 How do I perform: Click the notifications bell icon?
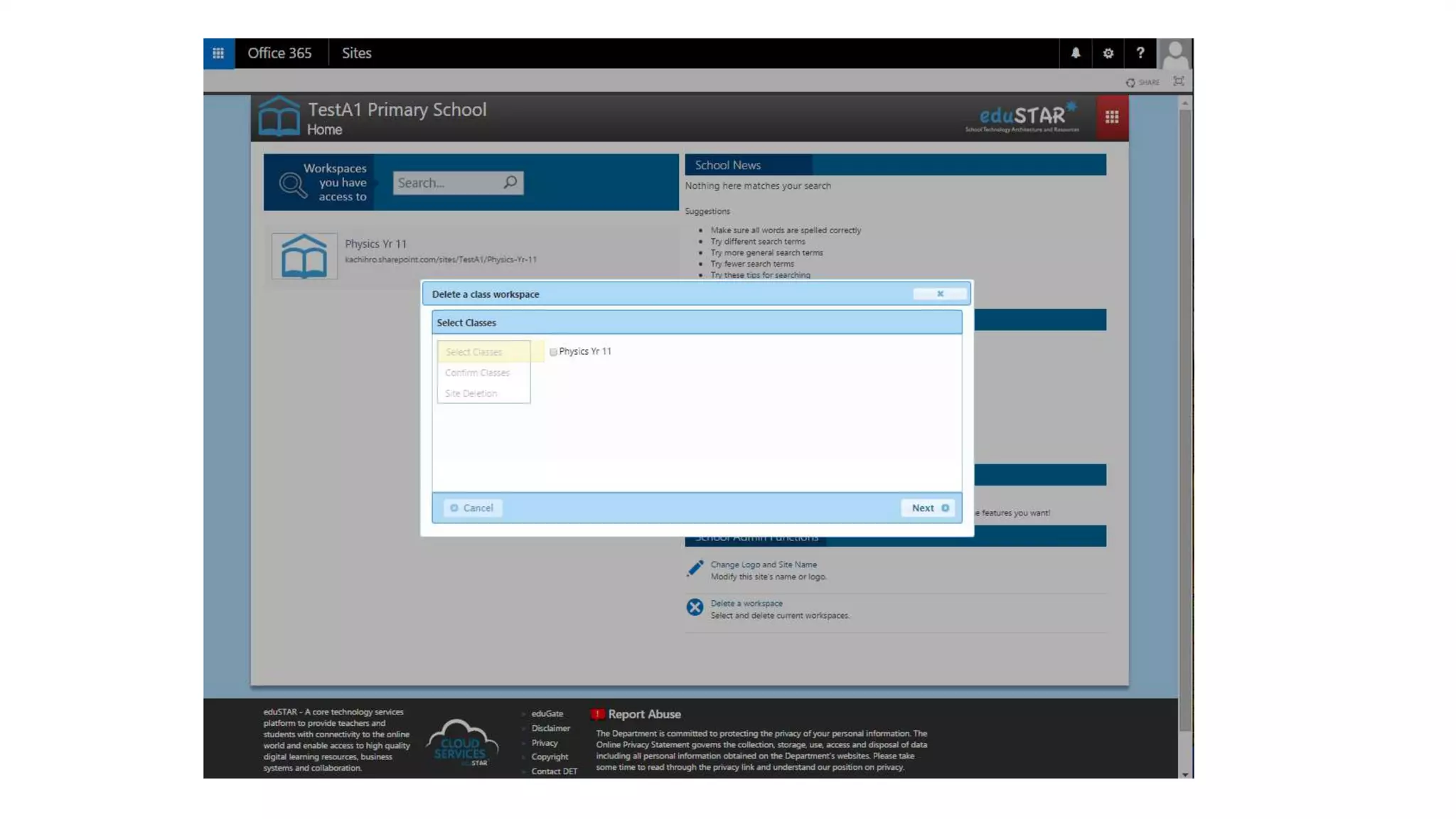(x=1075, y=53)
